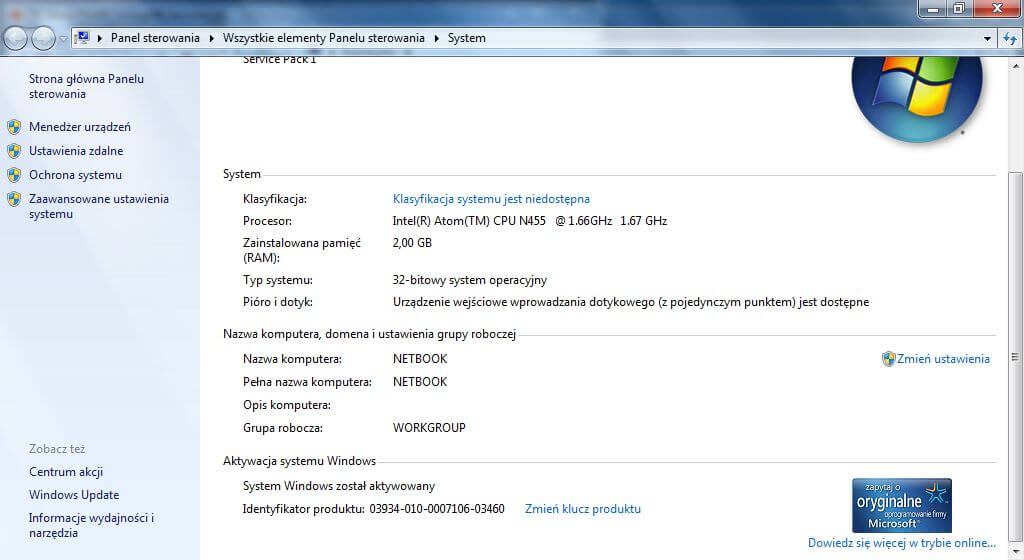Click the scrollbar up arrow

point(1015,65)
